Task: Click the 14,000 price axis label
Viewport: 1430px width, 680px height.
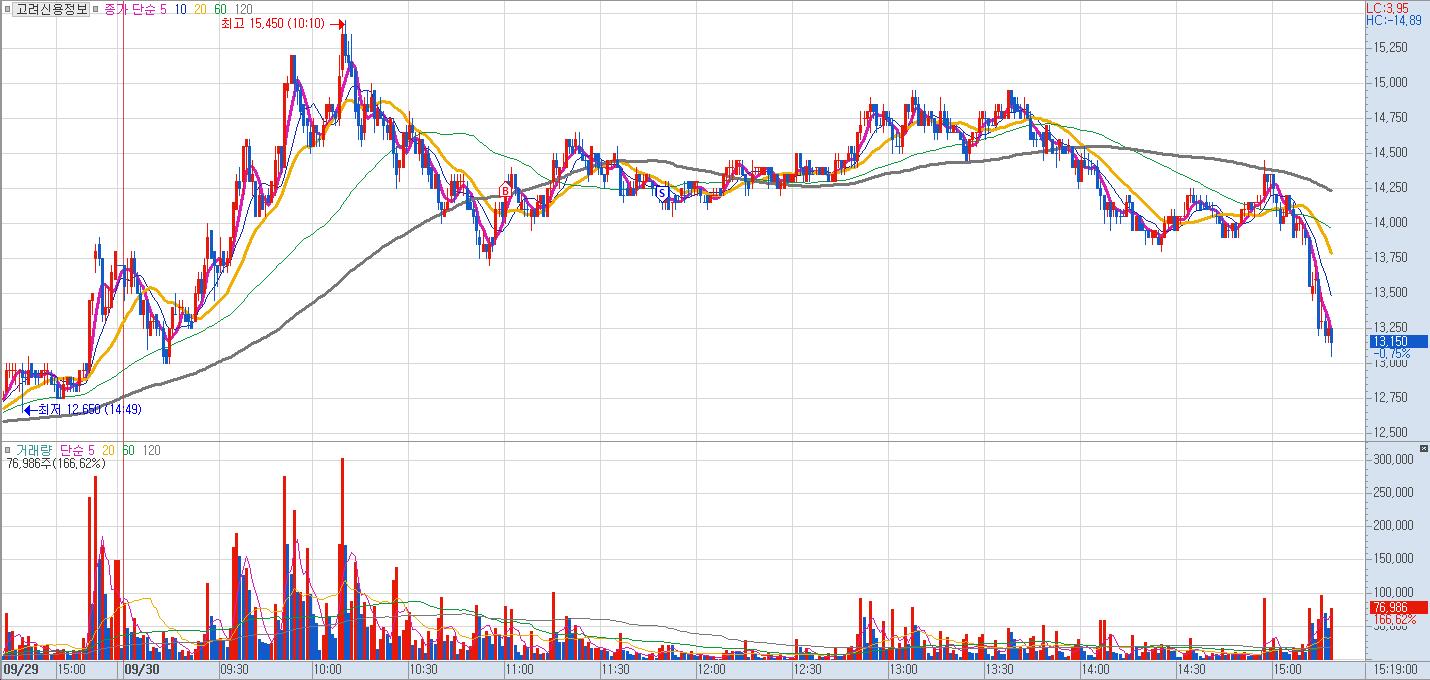Action: pyautogui.click(x=1392, y=222)
